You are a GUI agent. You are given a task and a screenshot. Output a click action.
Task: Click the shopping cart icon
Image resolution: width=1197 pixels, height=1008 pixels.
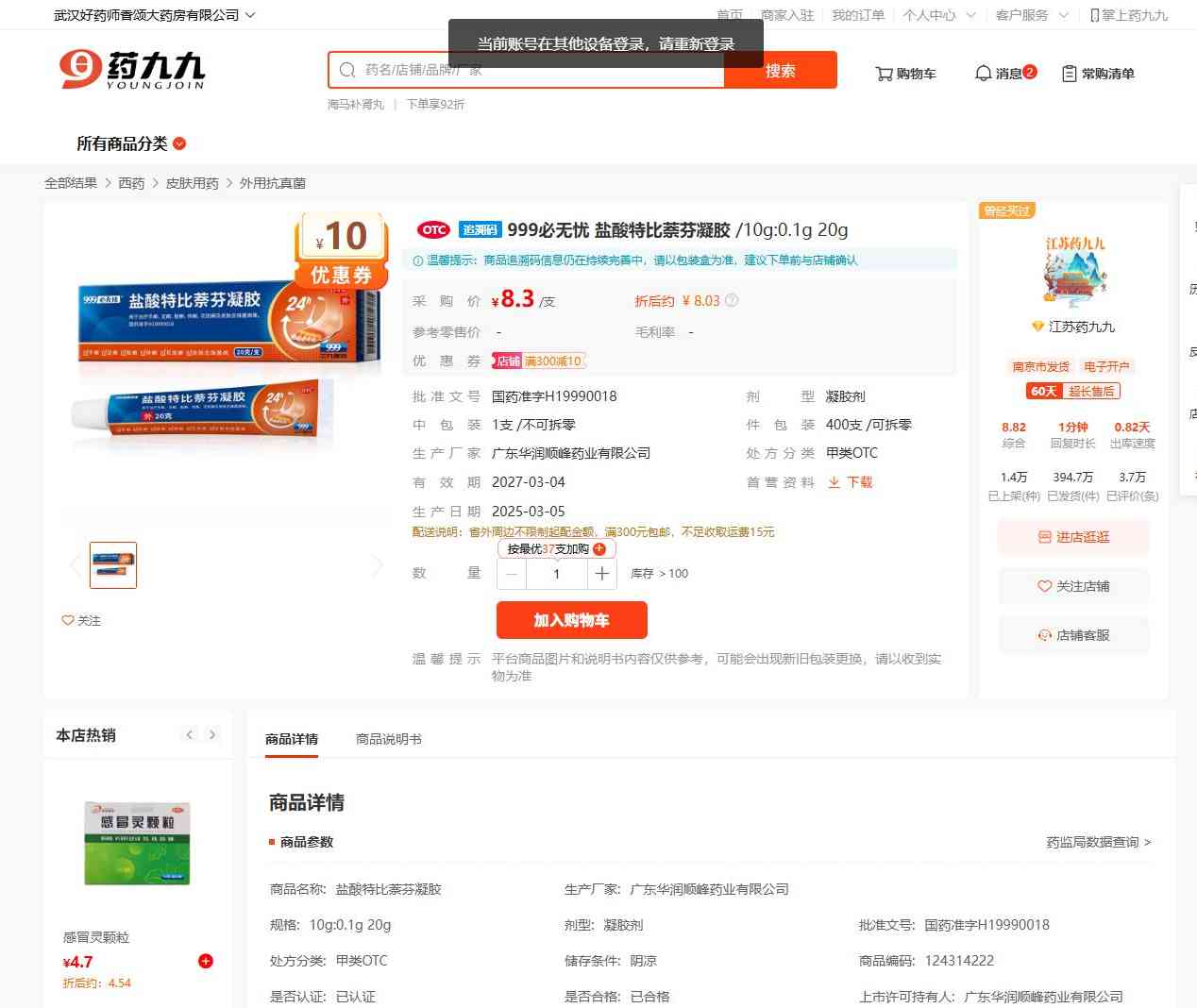(885, 74)
